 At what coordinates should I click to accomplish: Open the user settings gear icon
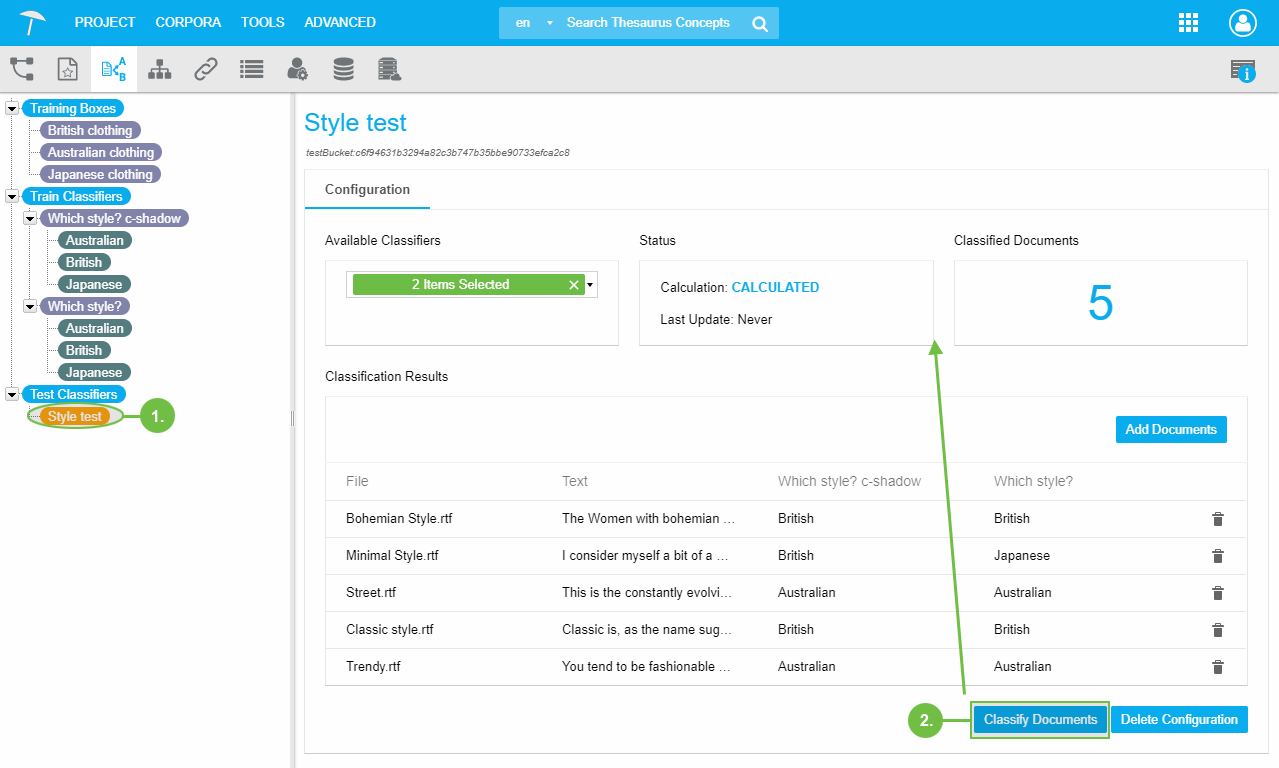coord(297,69)
